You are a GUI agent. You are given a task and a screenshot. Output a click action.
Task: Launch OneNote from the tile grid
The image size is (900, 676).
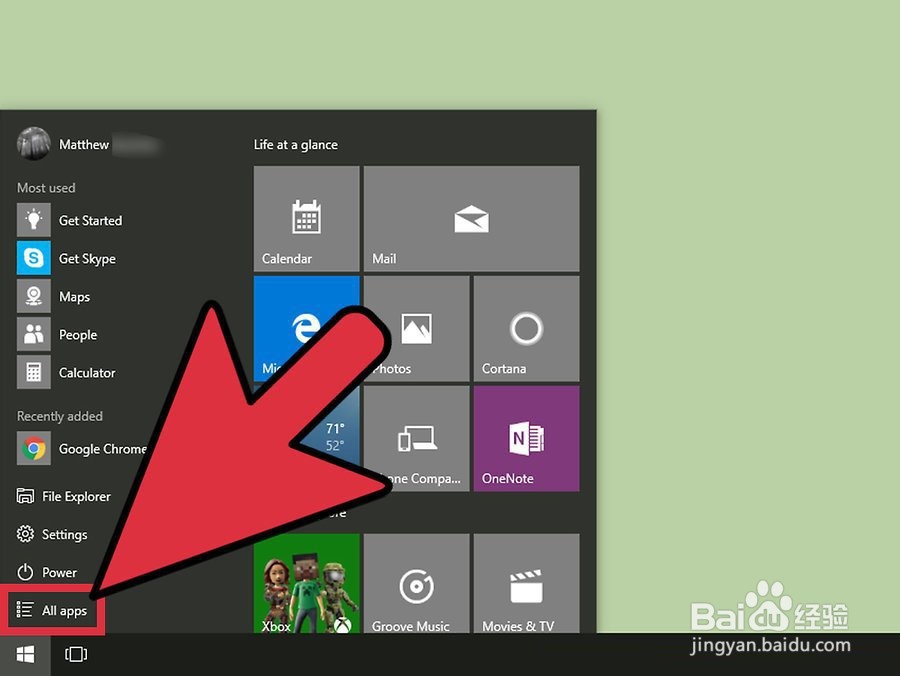[x=527, y=438]
